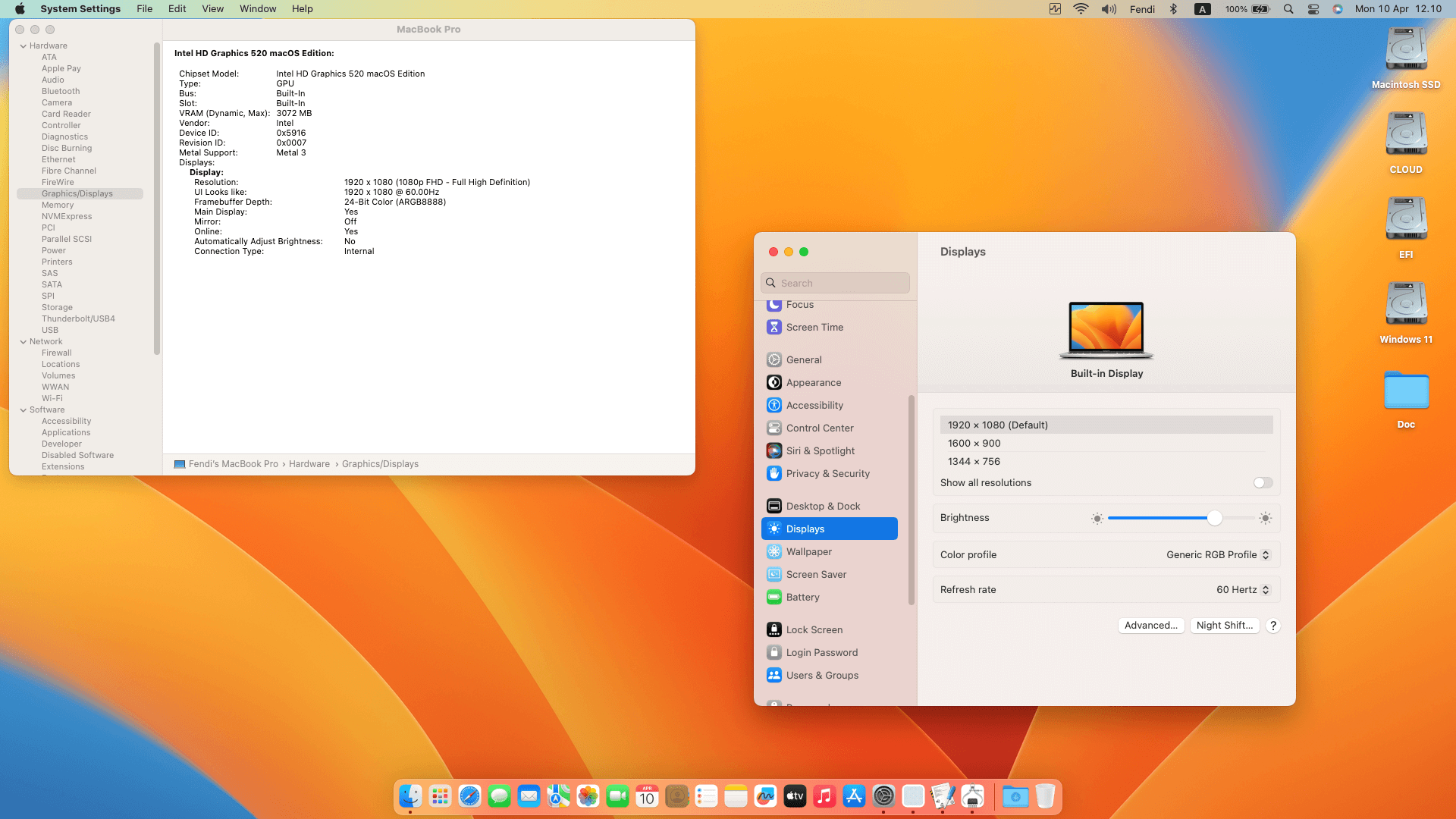This screenshot has height=819, width=1456.
Task: Collapse Hardware section in System Information
Action: tap(24, 46)
